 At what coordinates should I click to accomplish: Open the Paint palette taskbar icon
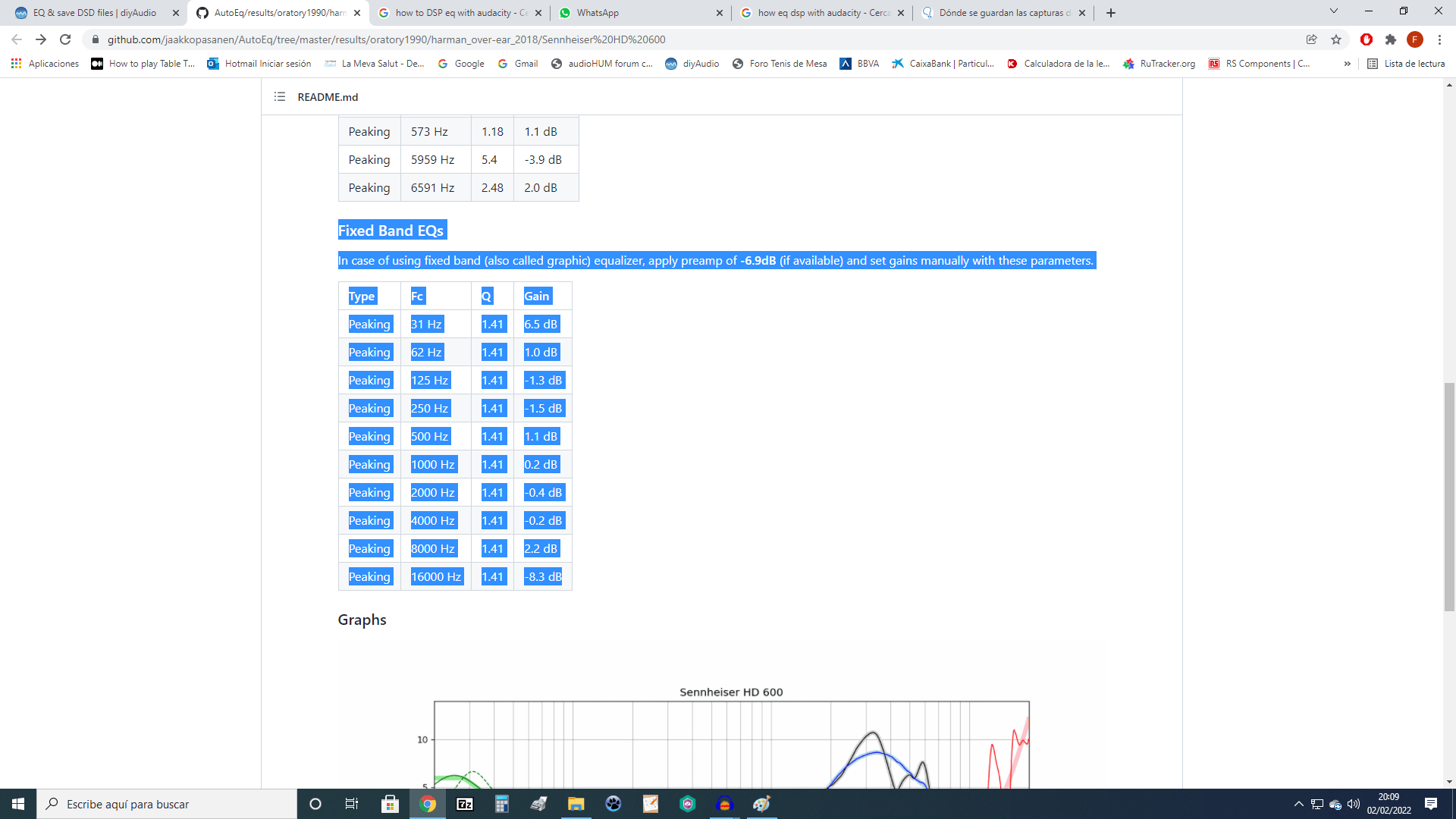pos(762,804)
